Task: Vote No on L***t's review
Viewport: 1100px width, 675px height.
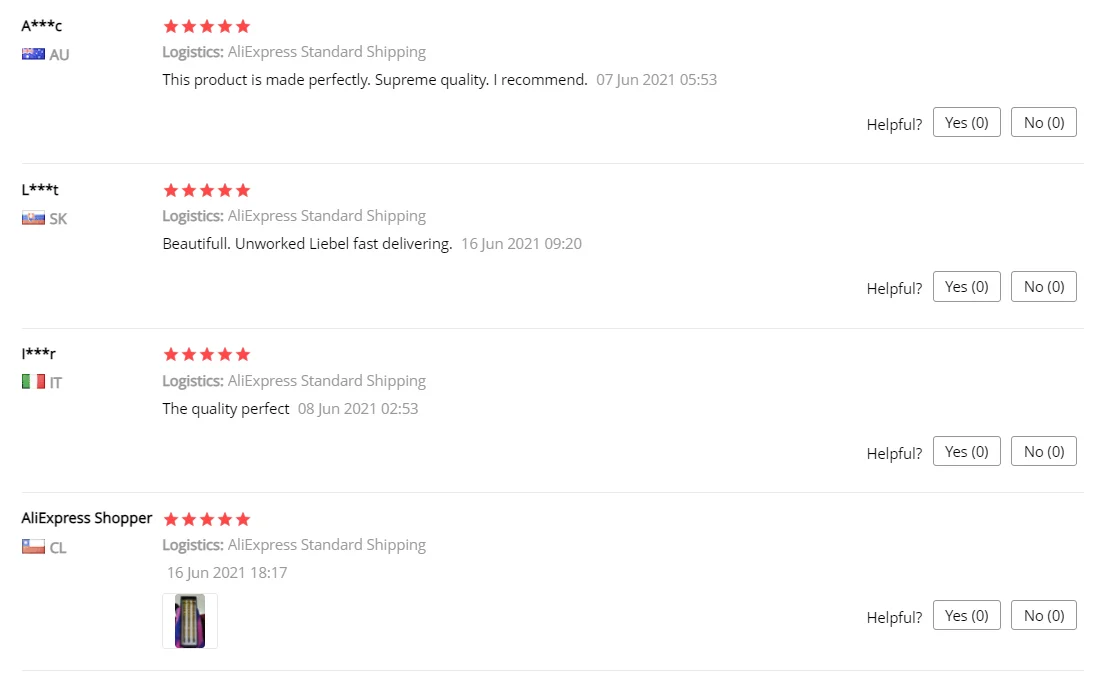Action: (1043, 286)
